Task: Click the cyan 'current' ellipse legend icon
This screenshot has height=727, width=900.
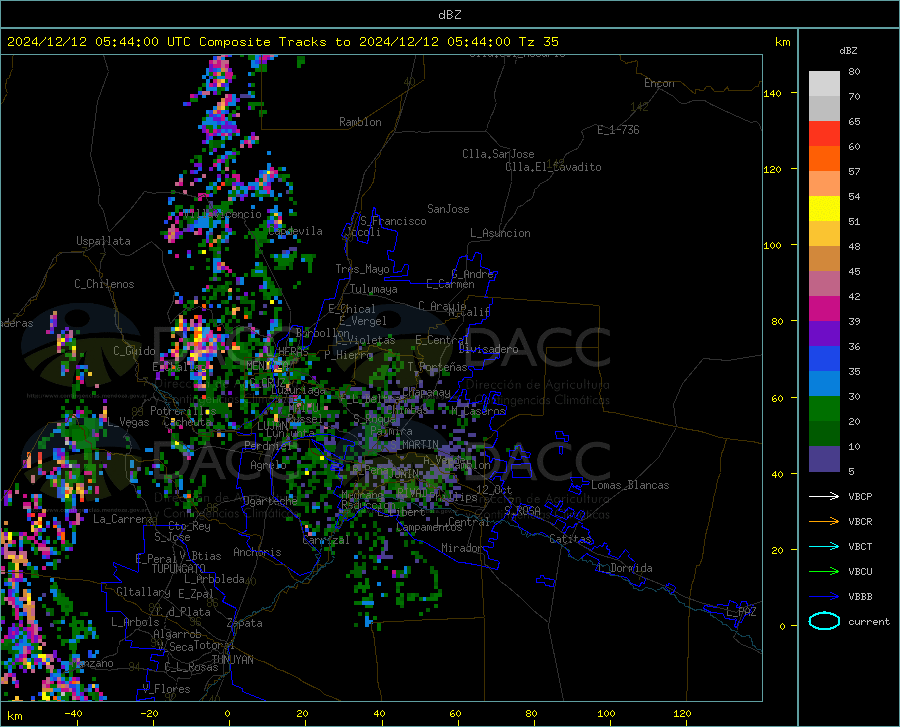Action: [824, 621]
